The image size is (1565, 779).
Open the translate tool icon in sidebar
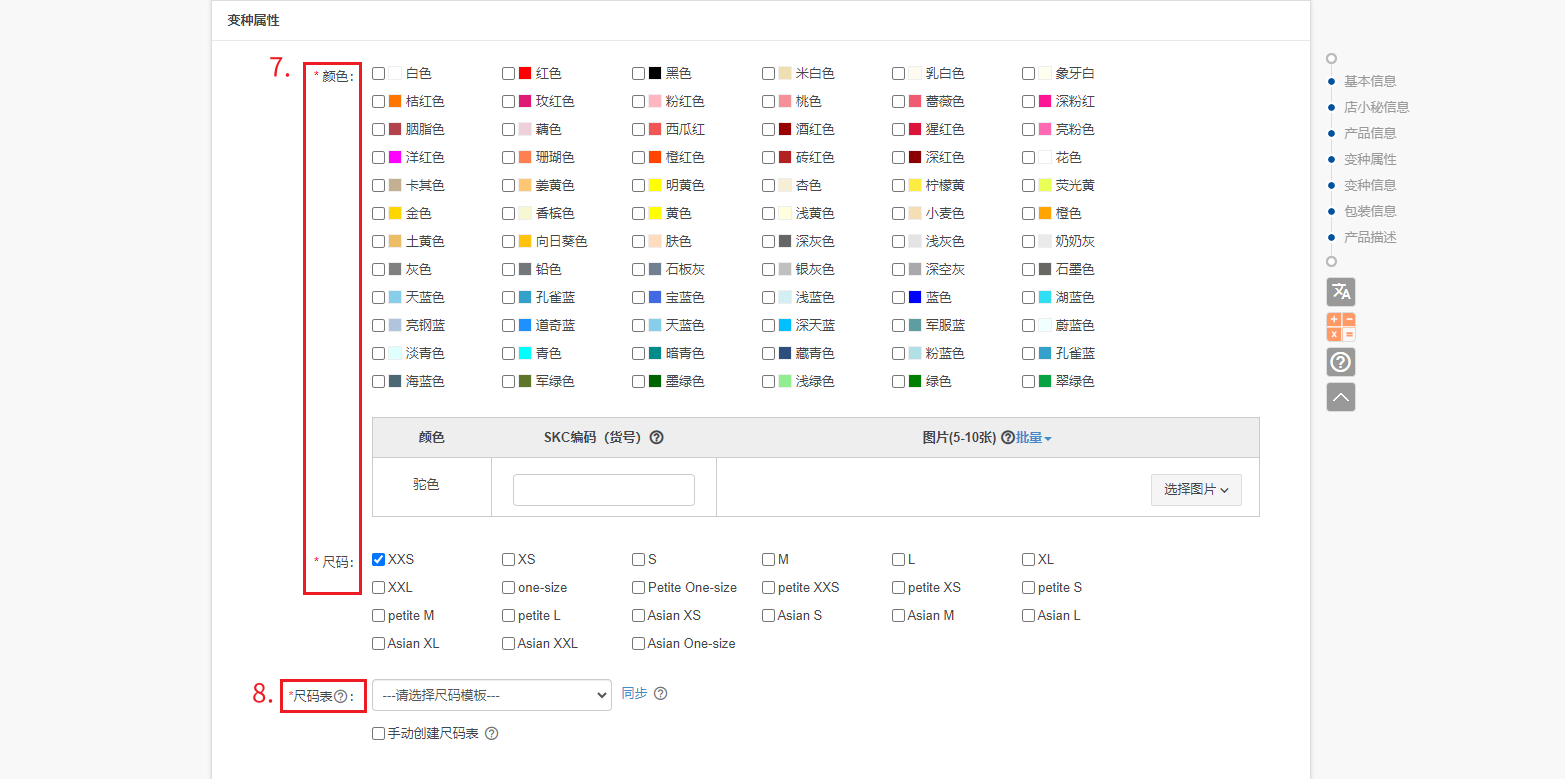[1341, 292]
